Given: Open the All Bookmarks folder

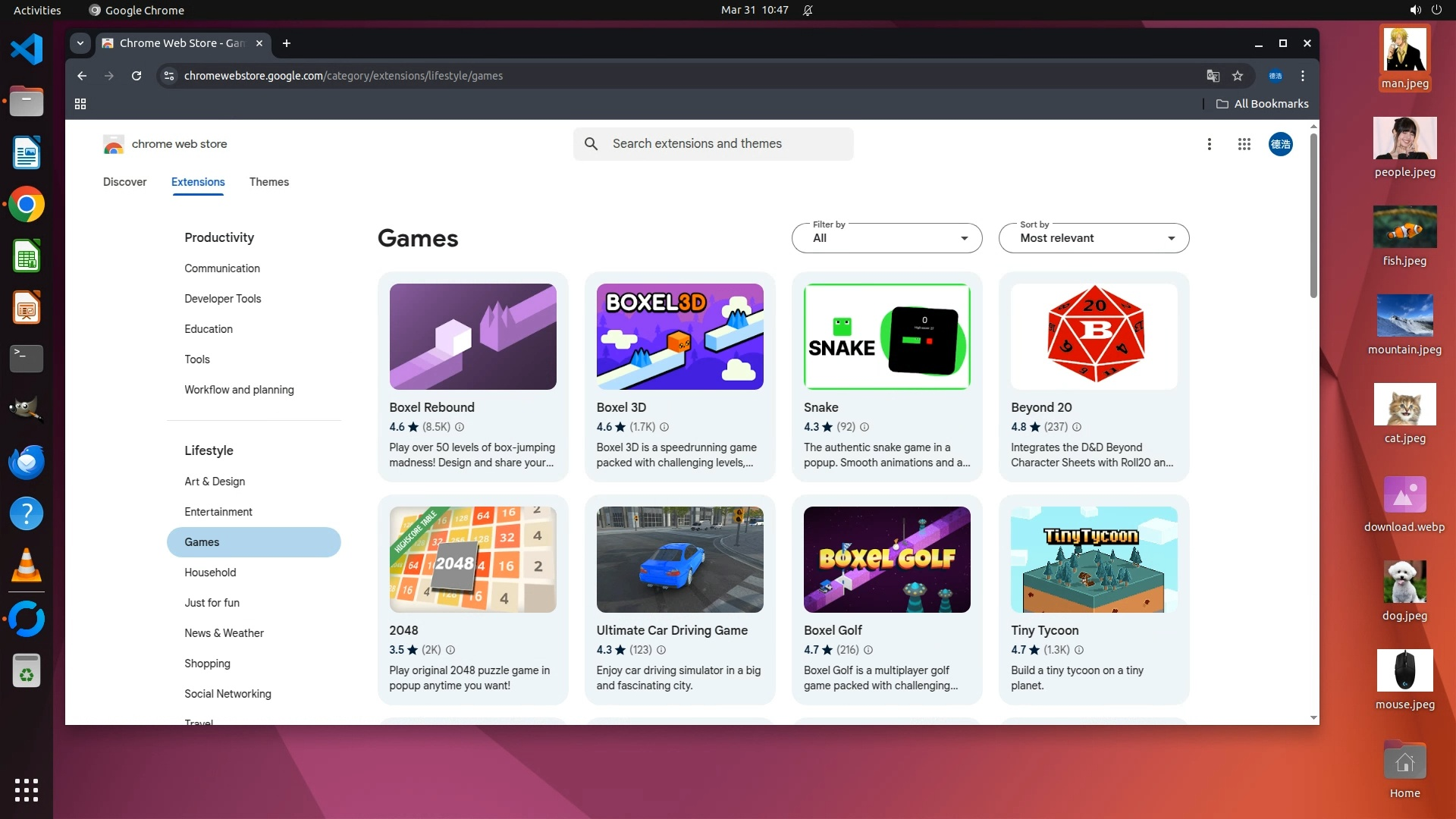Looking at the screenshot, I should (1262, 104).
